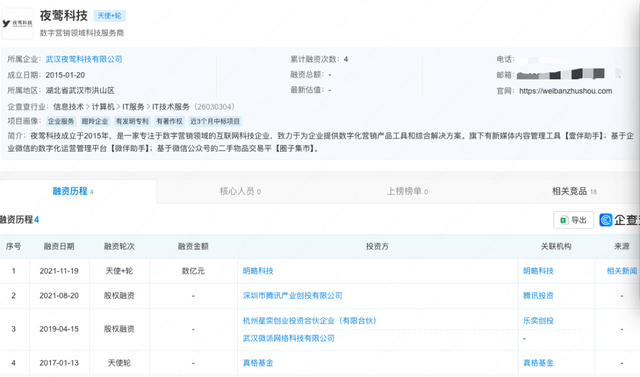Select the 近3个月中标项目 tag
Image resolution: width=640 pixels, height=377 pixels.
pos(215,121)
